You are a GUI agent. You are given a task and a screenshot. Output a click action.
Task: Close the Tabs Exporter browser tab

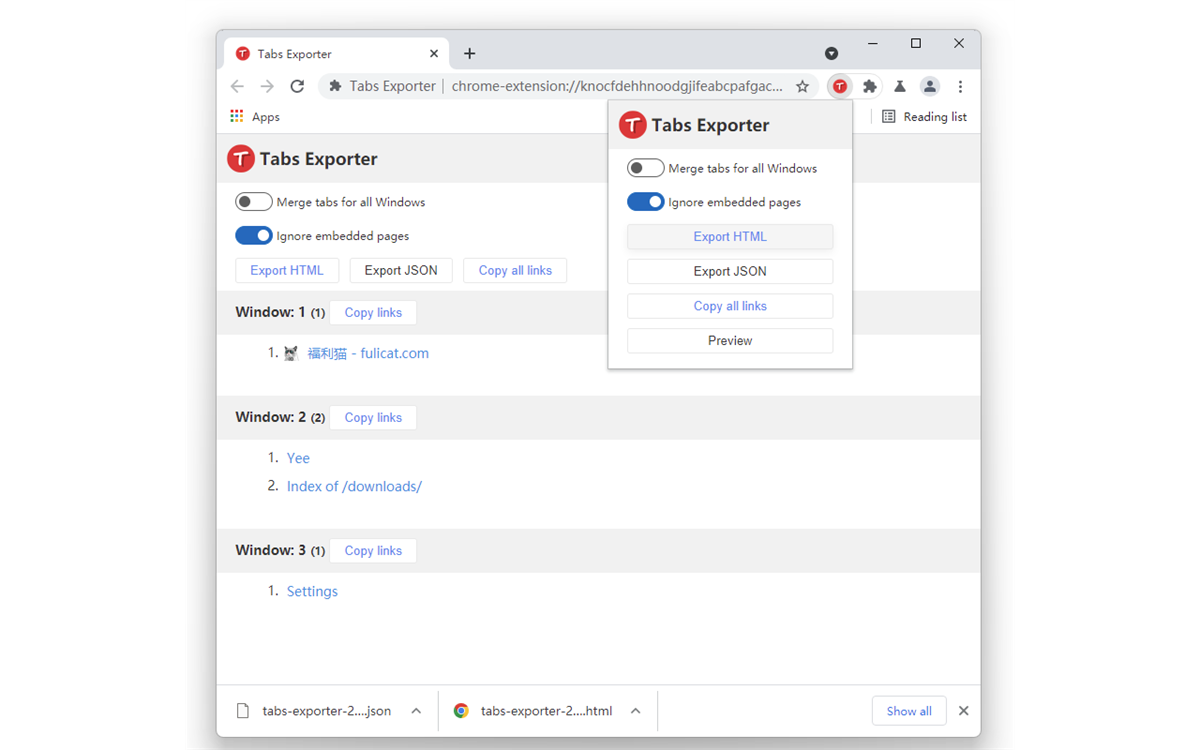(x=434, y=54)
